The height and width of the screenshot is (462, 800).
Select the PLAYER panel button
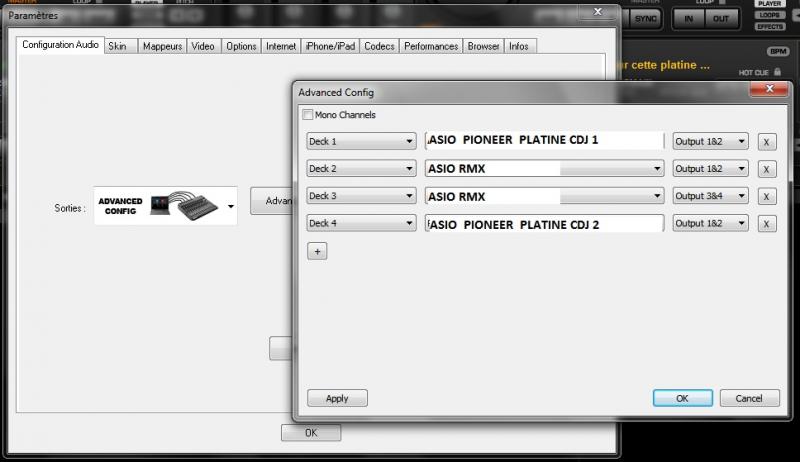tap(769, 4)
